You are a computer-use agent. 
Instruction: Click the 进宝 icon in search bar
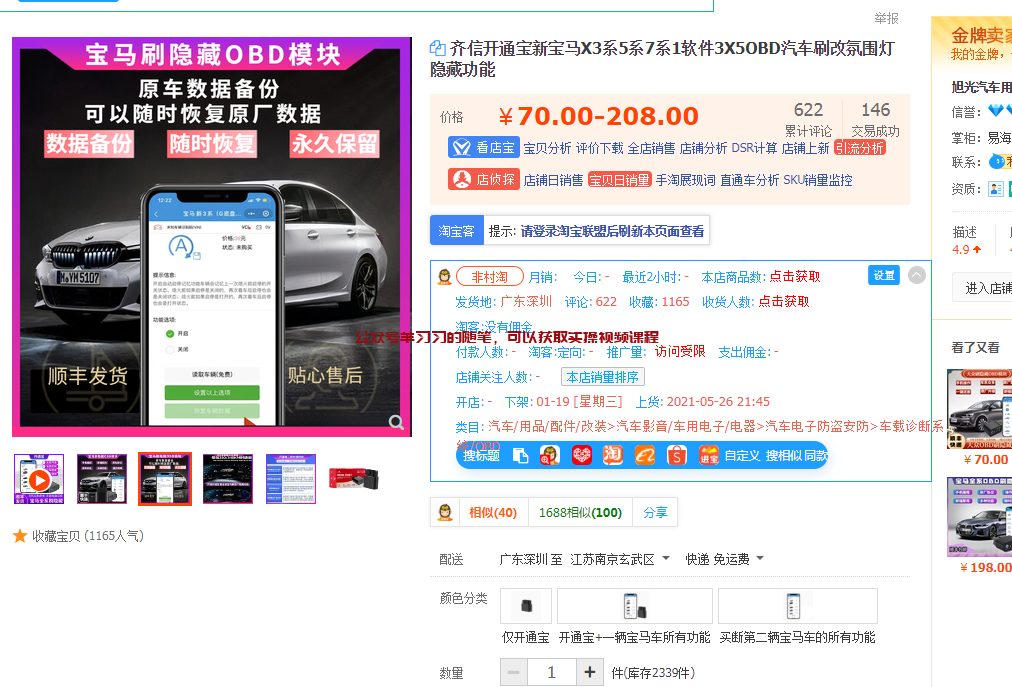(706, 456)
